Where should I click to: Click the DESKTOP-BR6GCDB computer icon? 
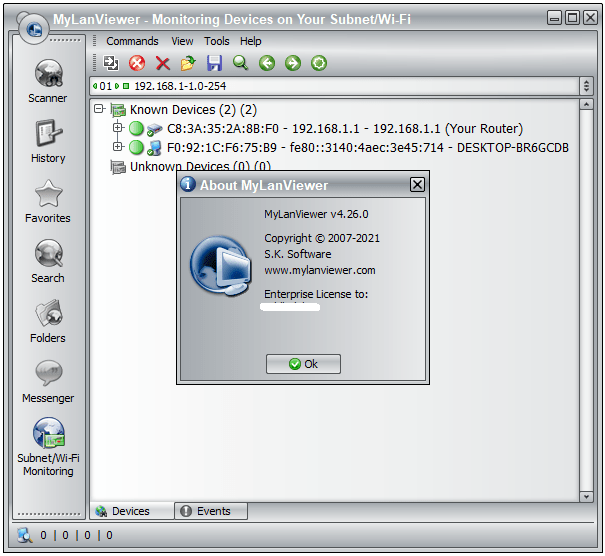click(154, 148)
